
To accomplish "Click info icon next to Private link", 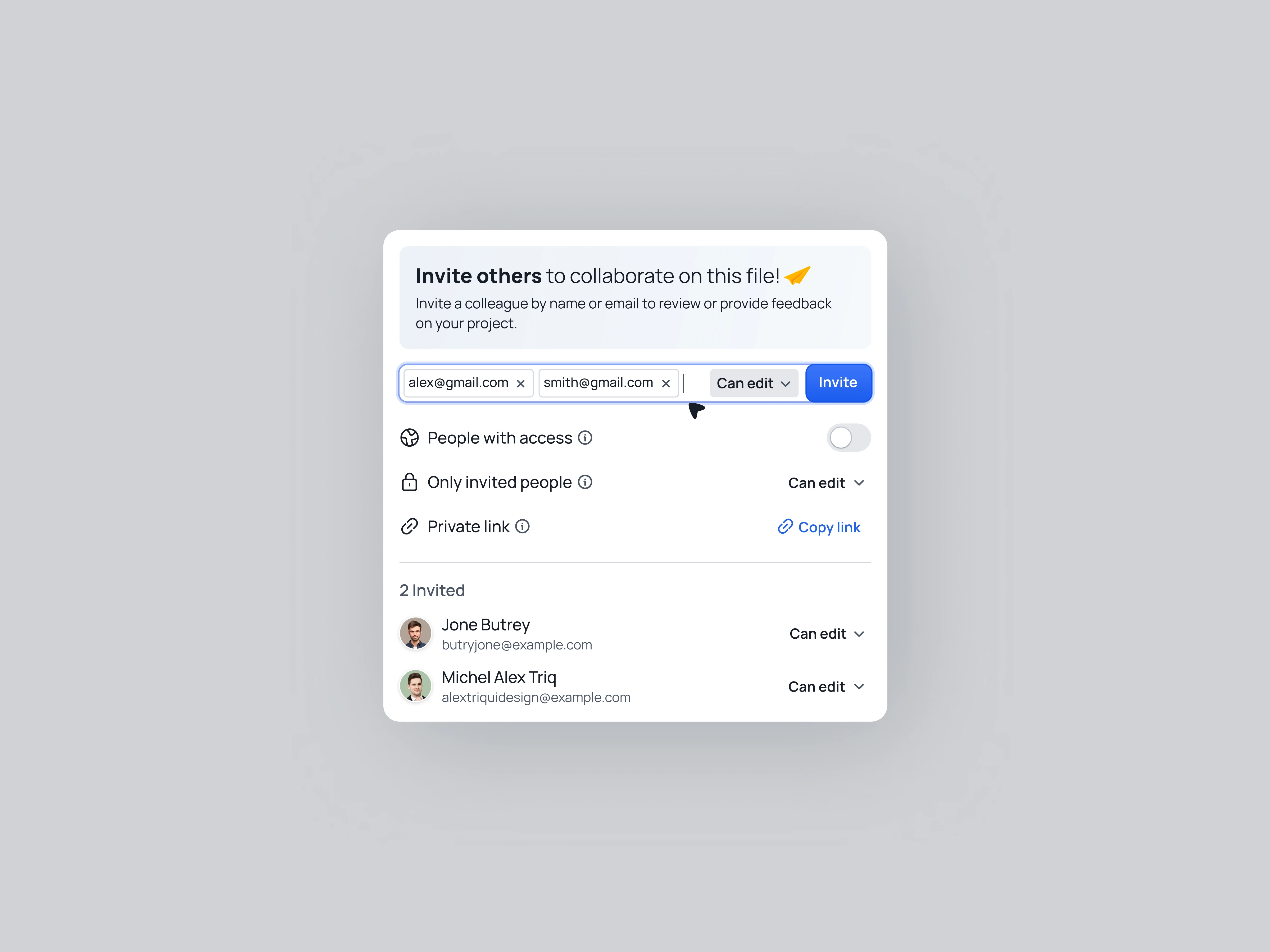I will tap(523, 526).
